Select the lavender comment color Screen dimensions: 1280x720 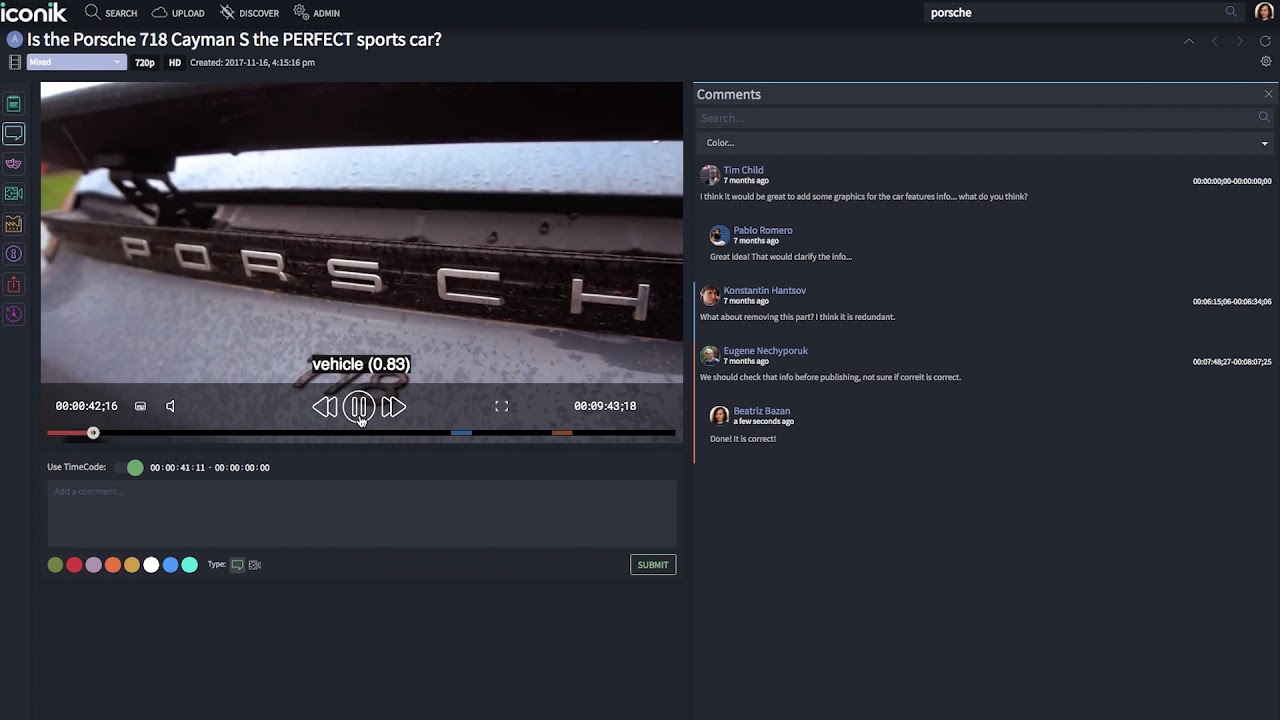[93, 565]
